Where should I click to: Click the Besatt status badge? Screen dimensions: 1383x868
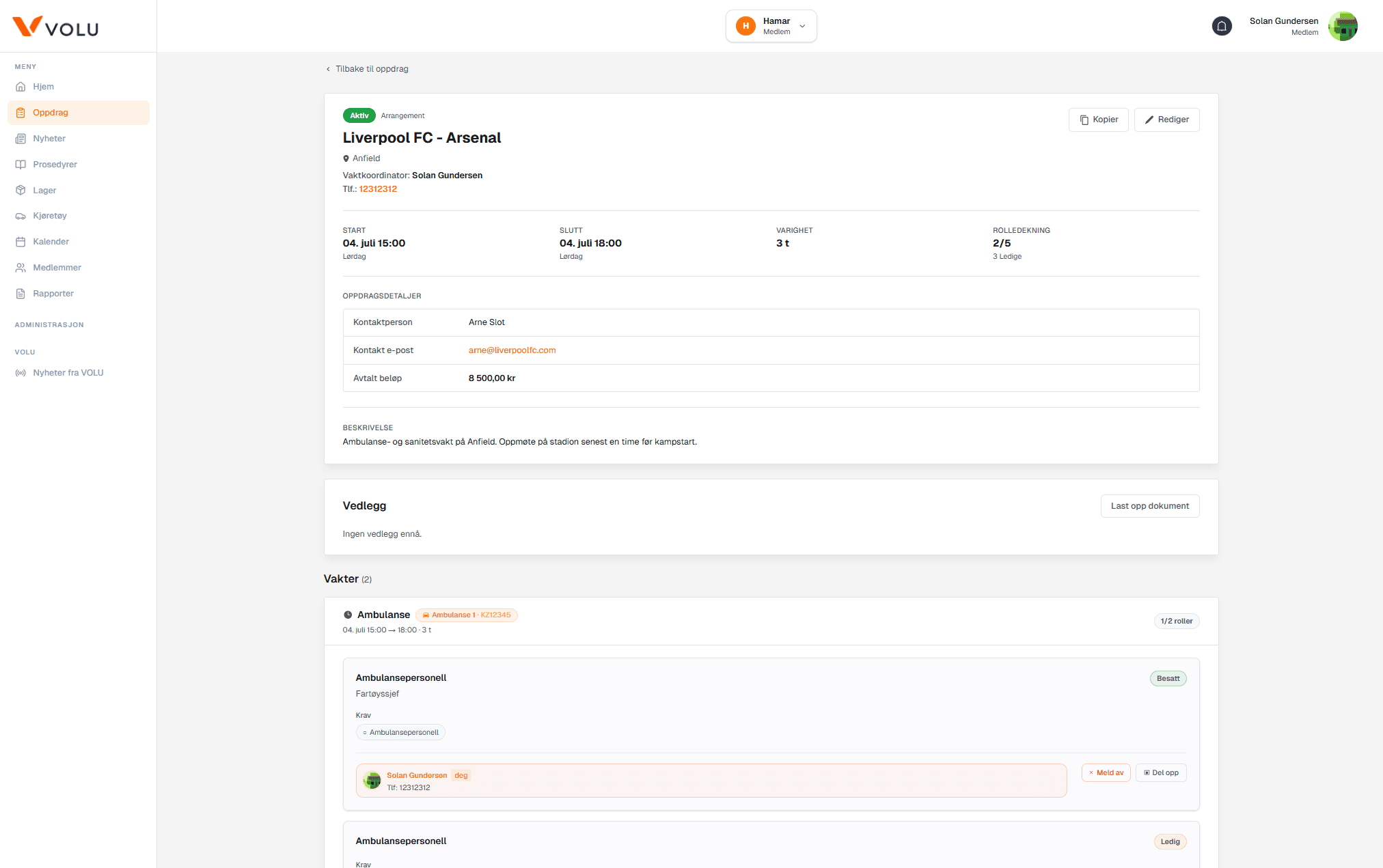click(x=1168, y=679)
